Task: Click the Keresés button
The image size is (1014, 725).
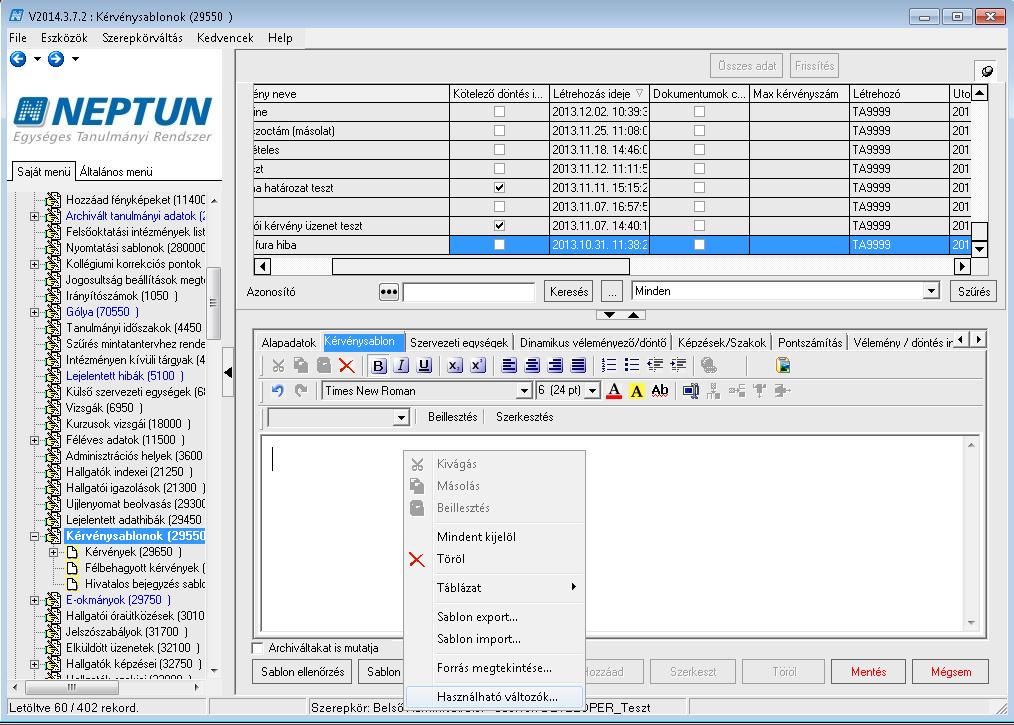Action: [x=569, y=292]
